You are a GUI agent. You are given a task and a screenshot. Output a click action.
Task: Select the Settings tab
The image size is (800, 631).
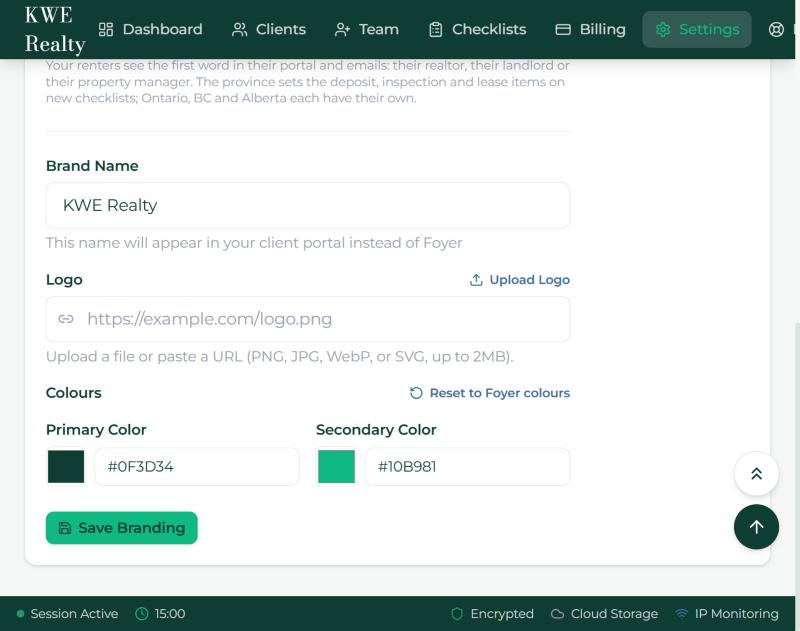[696, 30]
